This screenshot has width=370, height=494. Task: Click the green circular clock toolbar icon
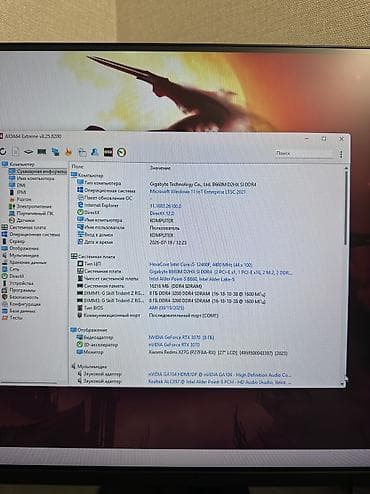[121, 152]
